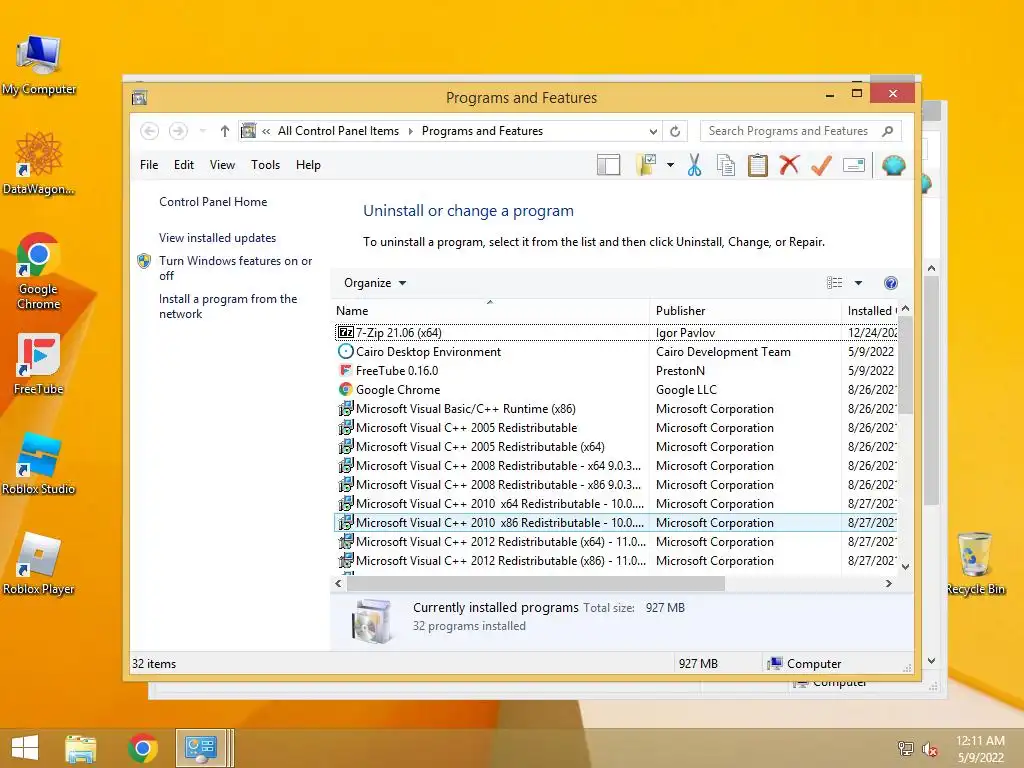This screenshot has width=1024, height=768.
Task: Expand the More options view dropdown arrow
Action: coord(858,283)
